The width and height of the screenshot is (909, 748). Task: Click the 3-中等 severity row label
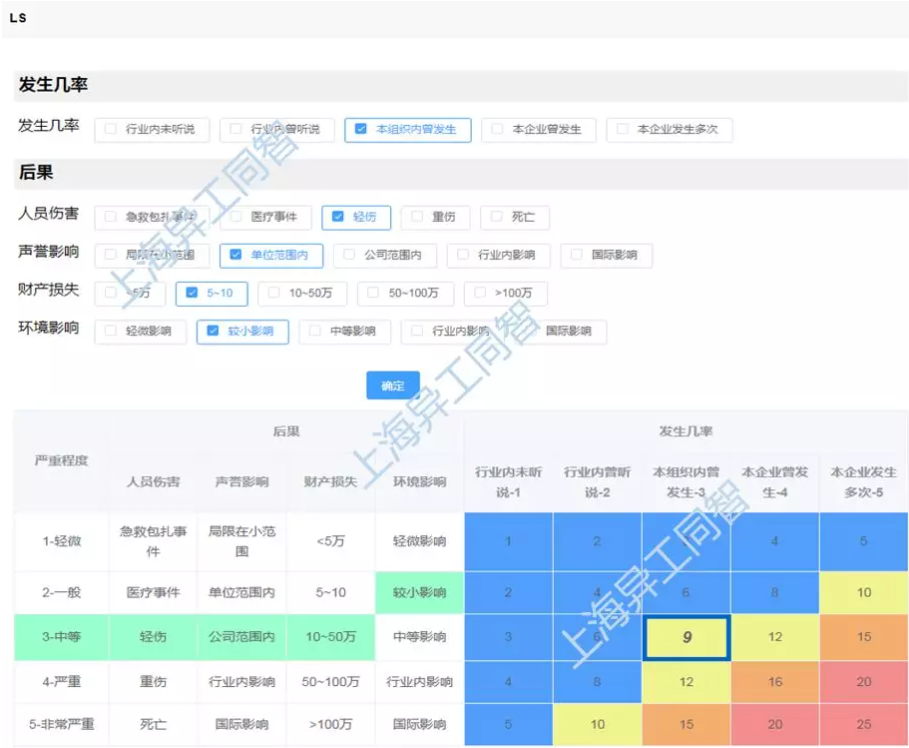point(62,637)
